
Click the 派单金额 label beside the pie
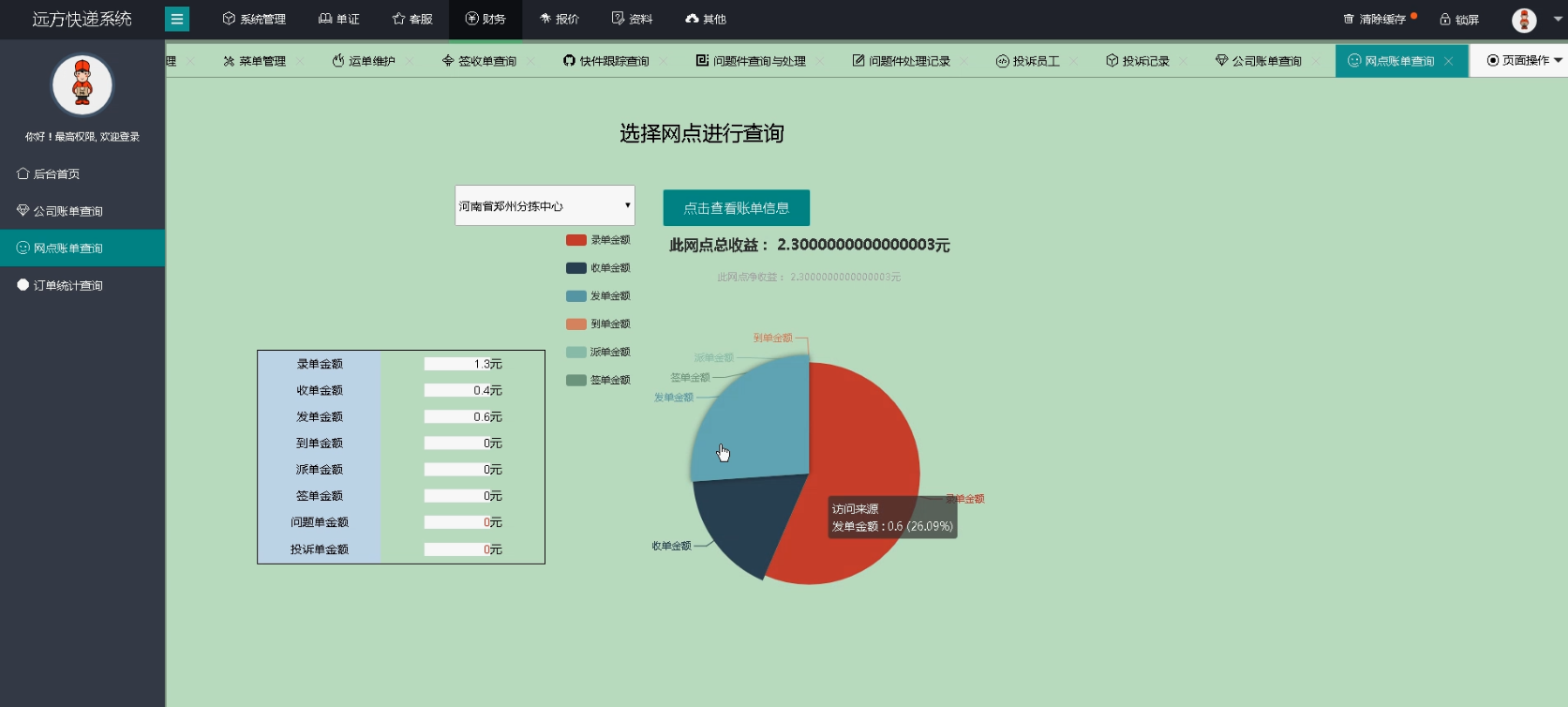714,358
